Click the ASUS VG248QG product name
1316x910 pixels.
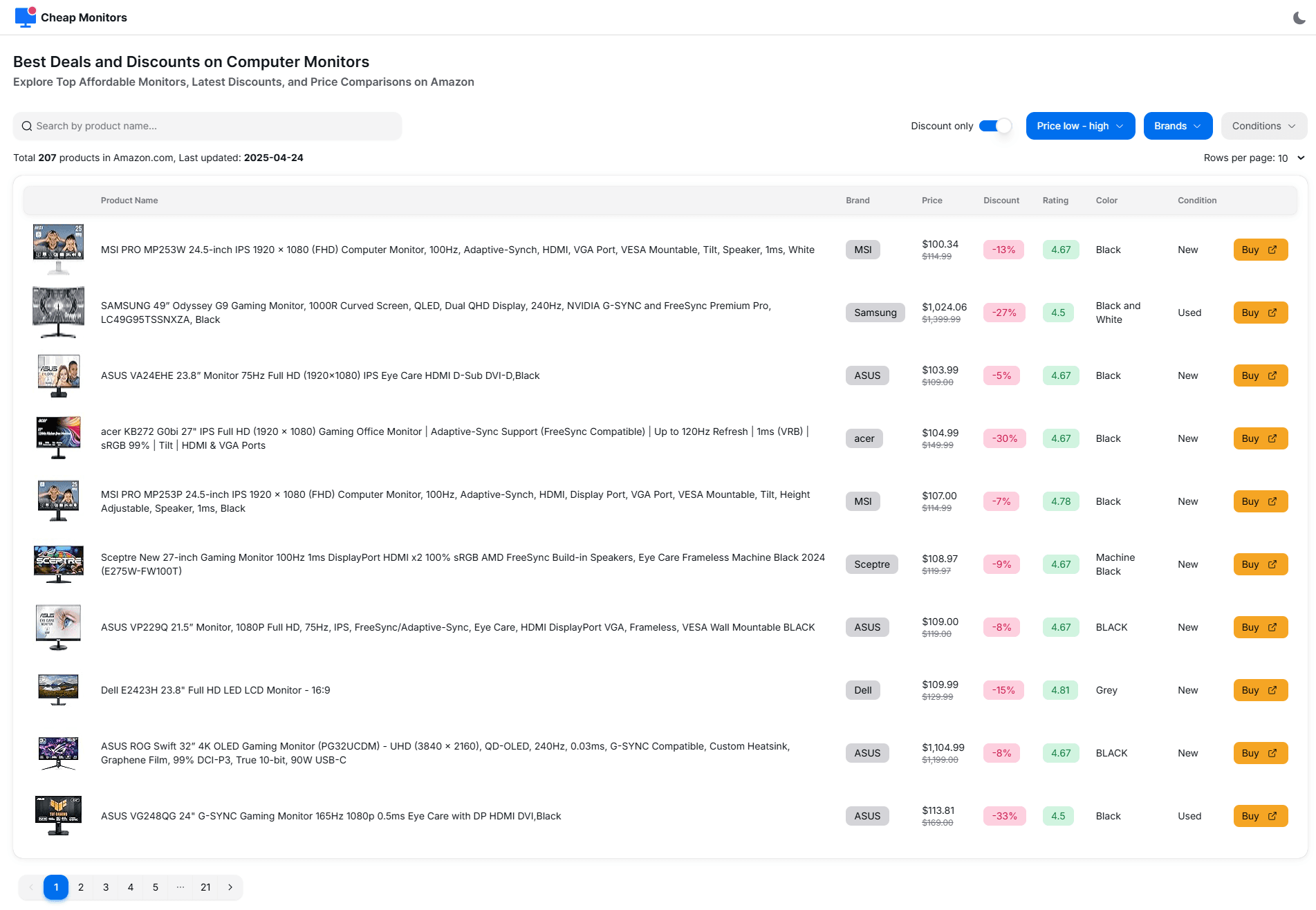click(x=331, y=816)
